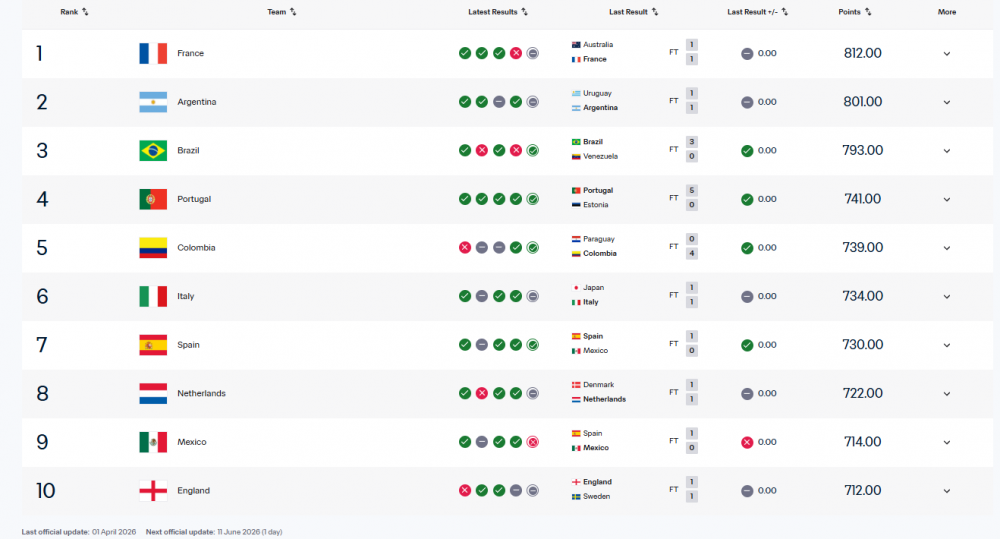
Task: Click the Latest Results column header
Action: click(497, 11)
